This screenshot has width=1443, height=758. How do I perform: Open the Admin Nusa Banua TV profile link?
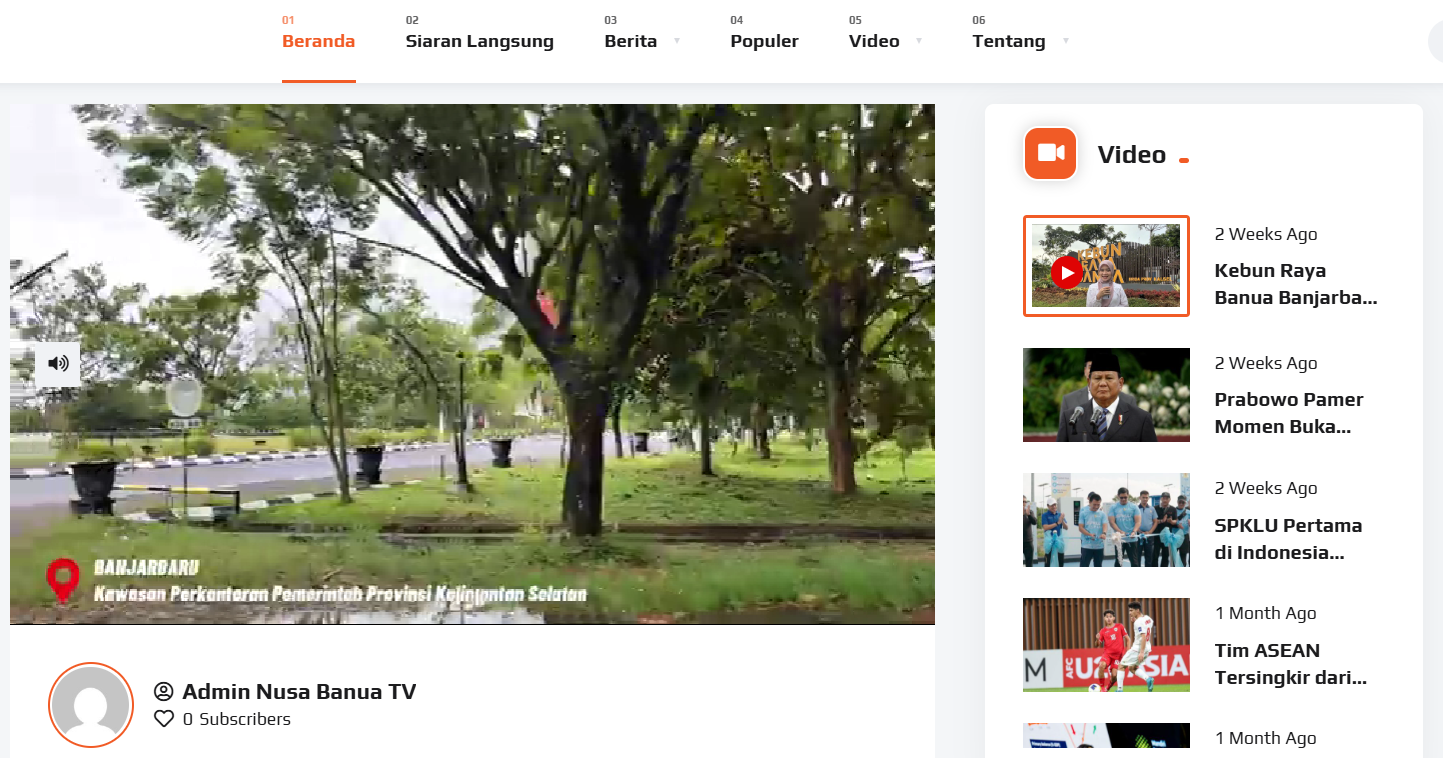coord(299,692)
